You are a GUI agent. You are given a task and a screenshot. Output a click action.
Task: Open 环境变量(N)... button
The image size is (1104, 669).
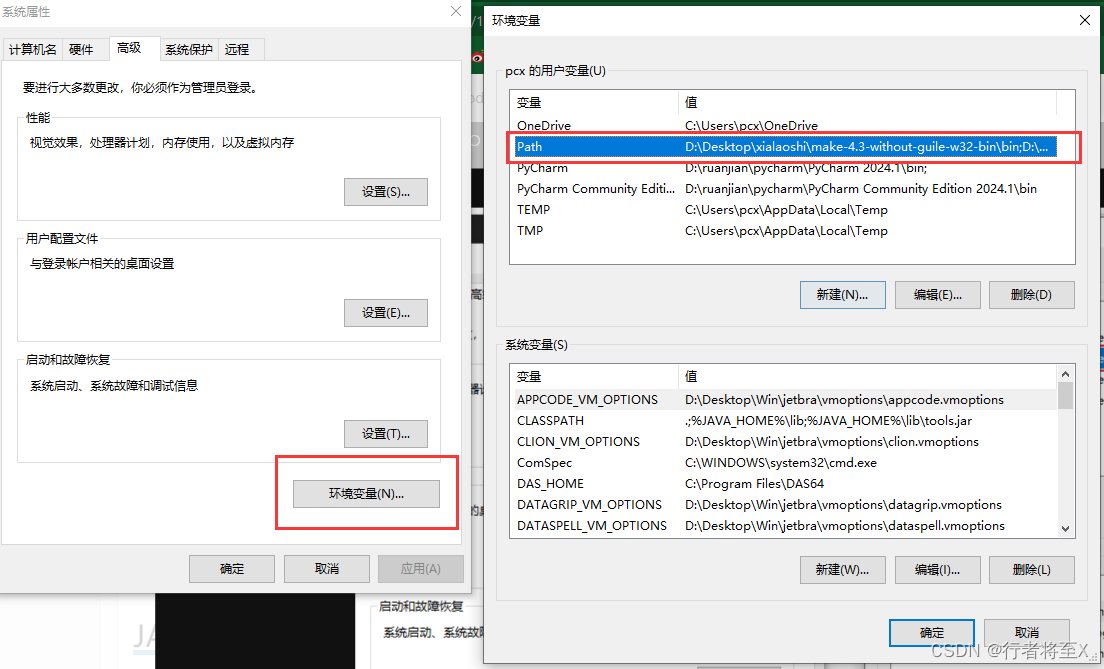(x=366, y=494)
